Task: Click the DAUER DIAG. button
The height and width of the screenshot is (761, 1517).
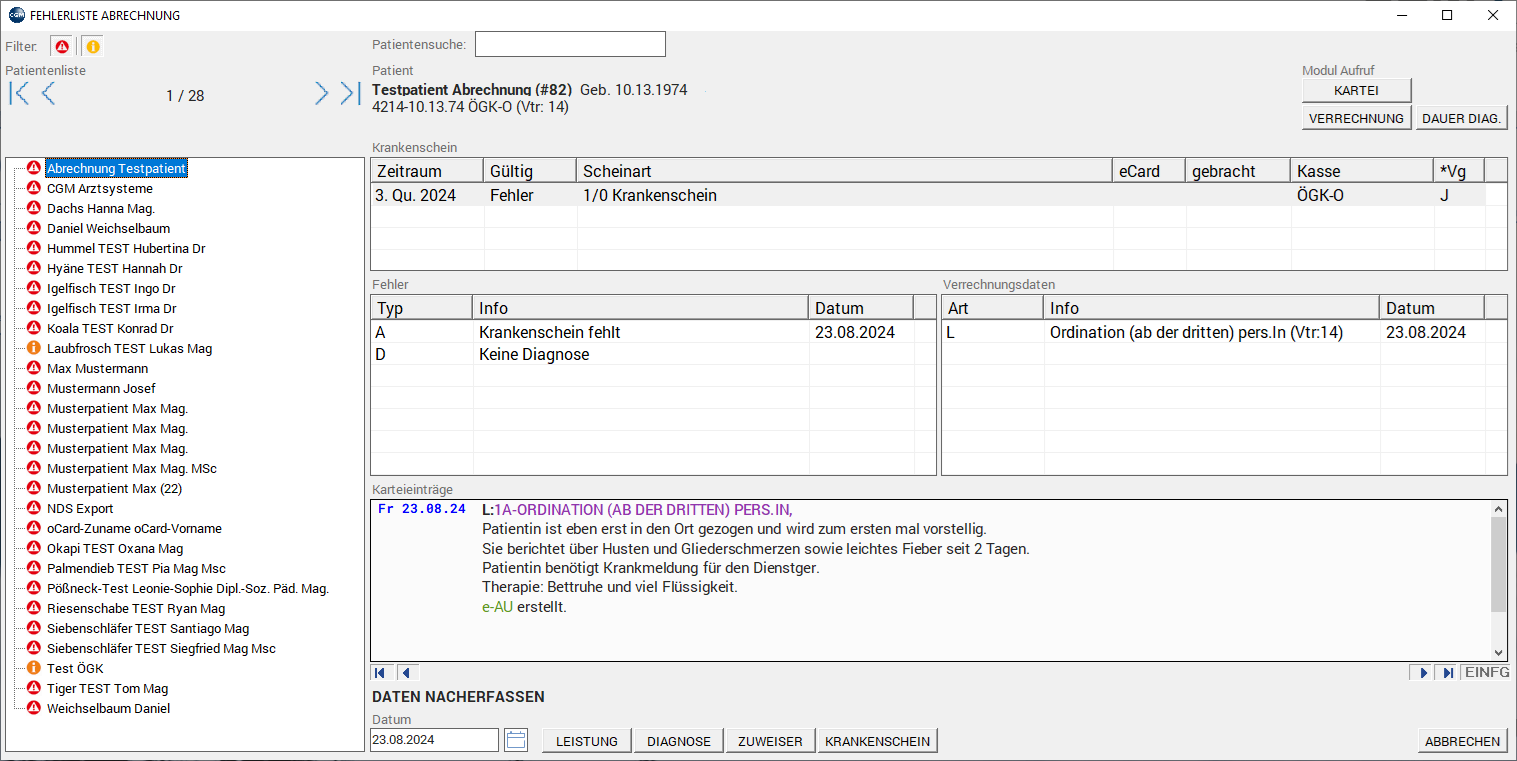Action: [1462, 118]
